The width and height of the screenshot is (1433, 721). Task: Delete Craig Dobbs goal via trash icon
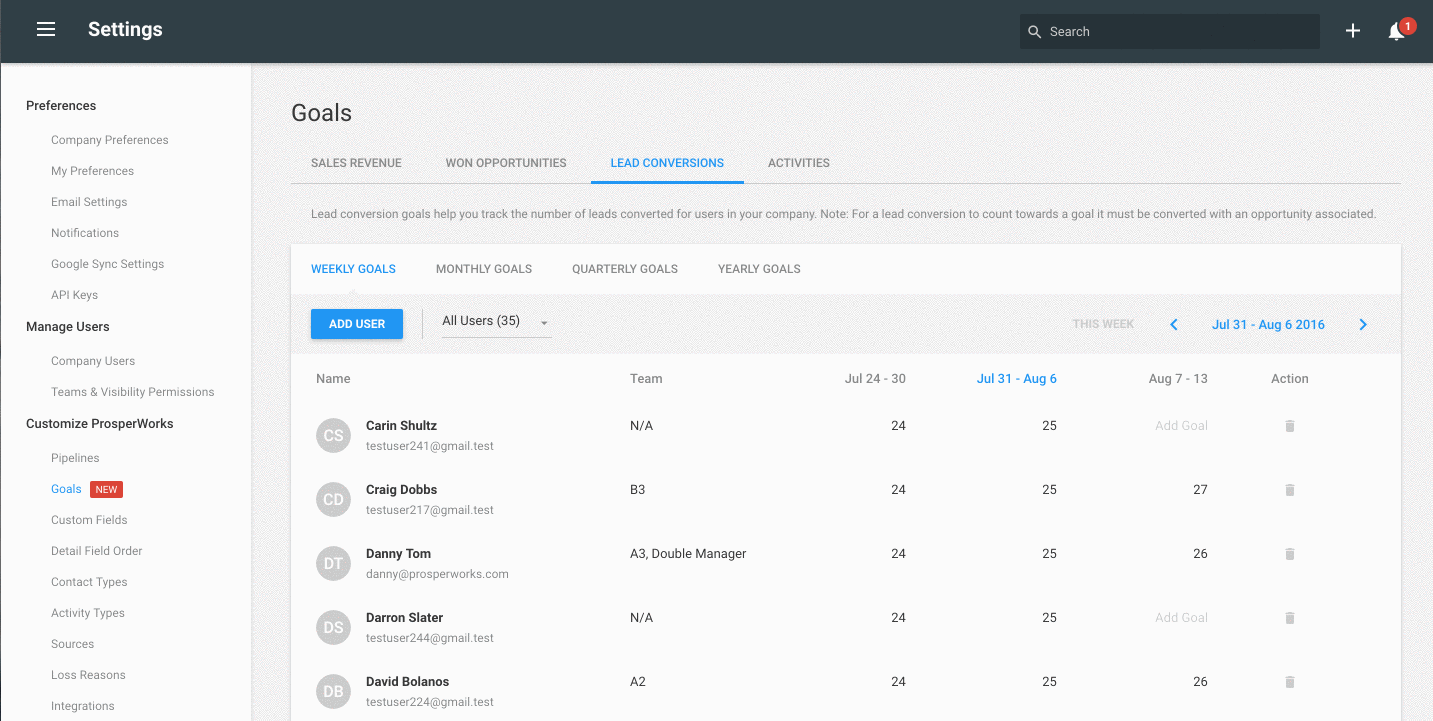(x=1290, y=490)
